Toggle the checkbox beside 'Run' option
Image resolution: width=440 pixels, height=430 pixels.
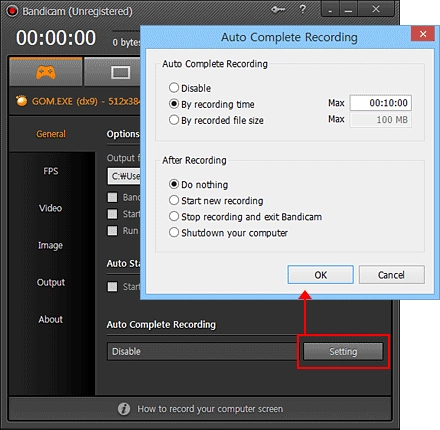(x=112, y=231)
